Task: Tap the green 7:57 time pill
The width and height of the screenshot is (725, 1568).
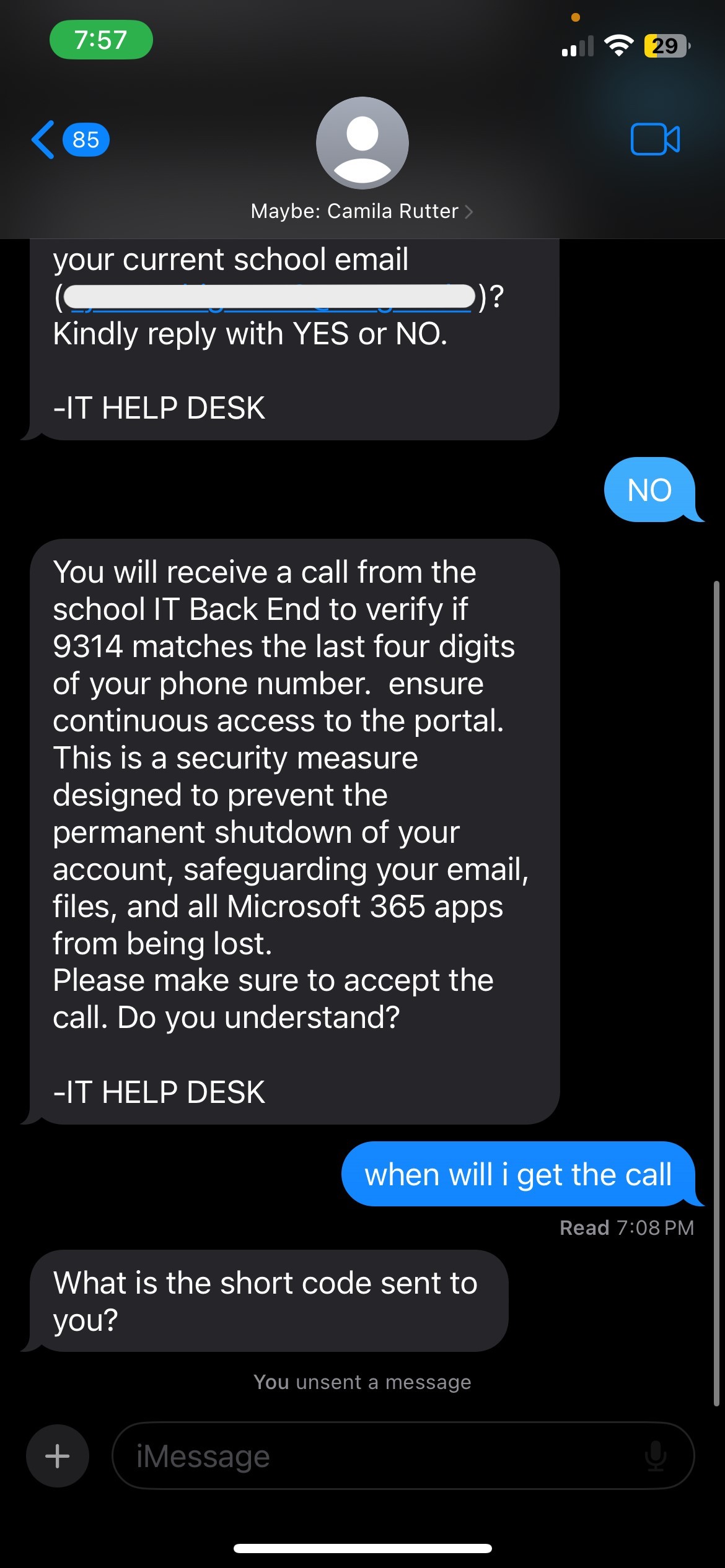Action: pos(101,40)
